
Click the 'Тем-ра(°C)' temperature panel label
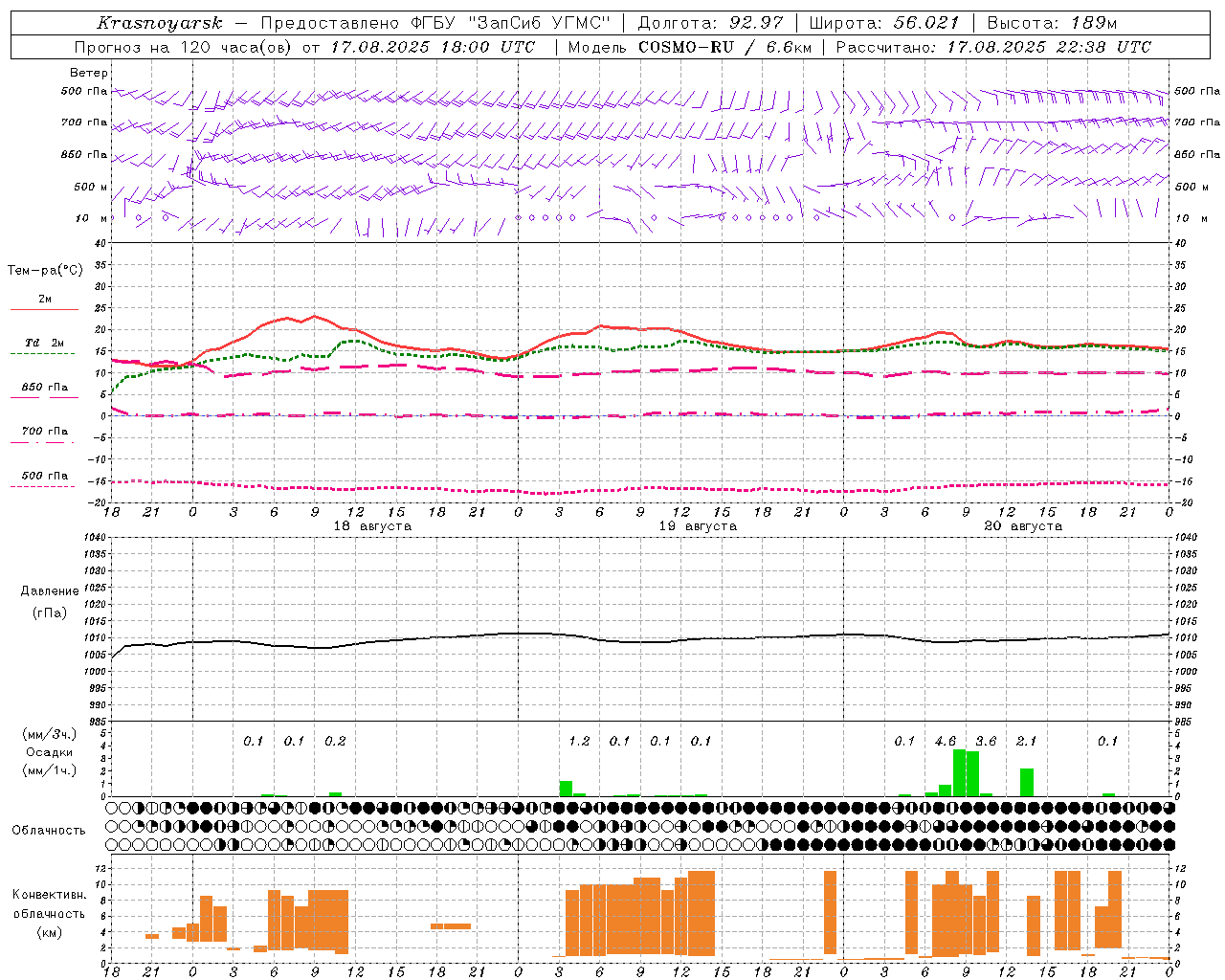point(45,271)
